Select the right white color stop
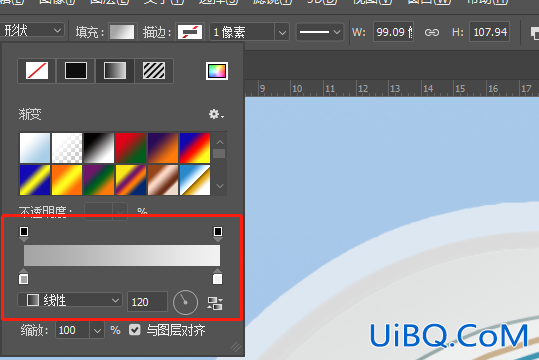 tap(217, 277)
